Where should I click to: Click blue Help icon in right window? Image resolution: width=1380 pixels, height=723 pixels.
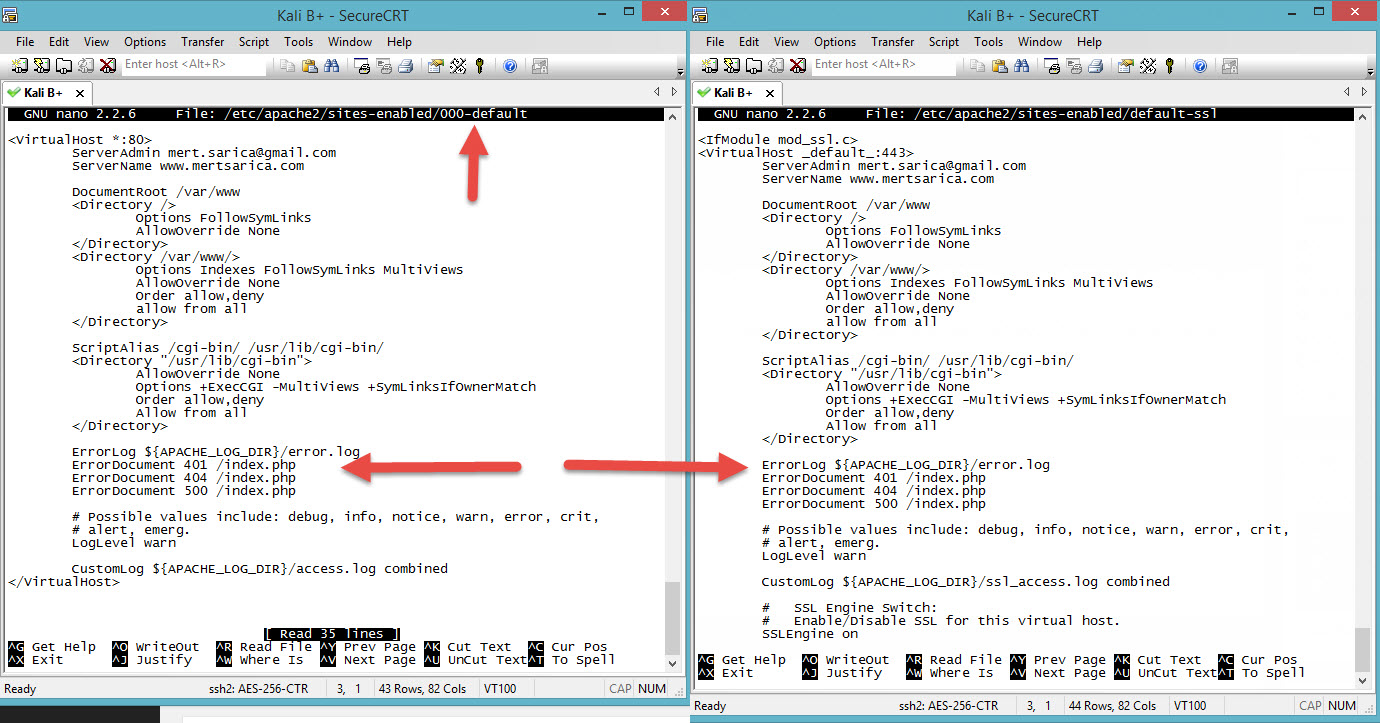point(1200,66)
